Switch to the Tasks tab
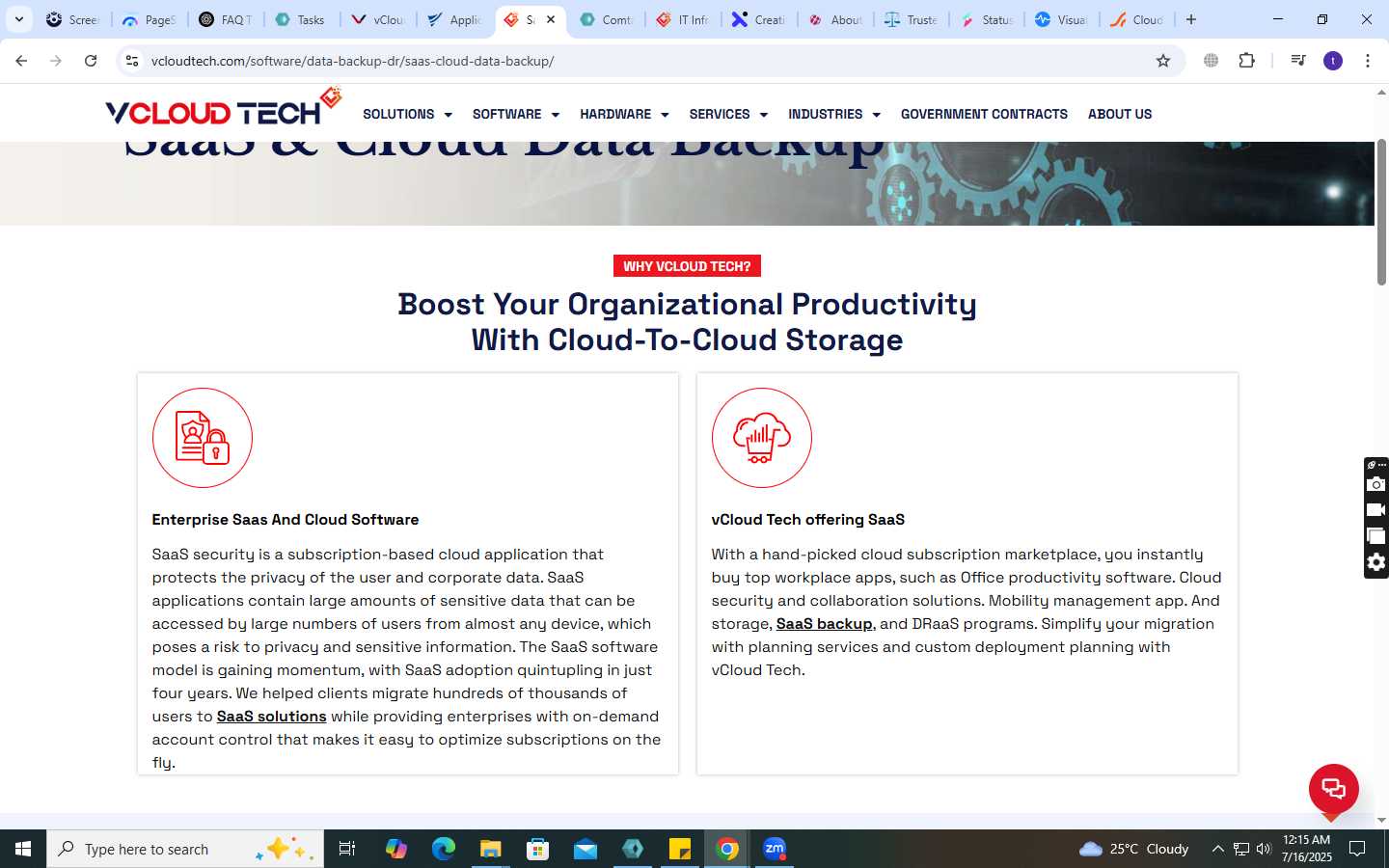The width and height of the screenshot is (1389, 868). (302, 19)
